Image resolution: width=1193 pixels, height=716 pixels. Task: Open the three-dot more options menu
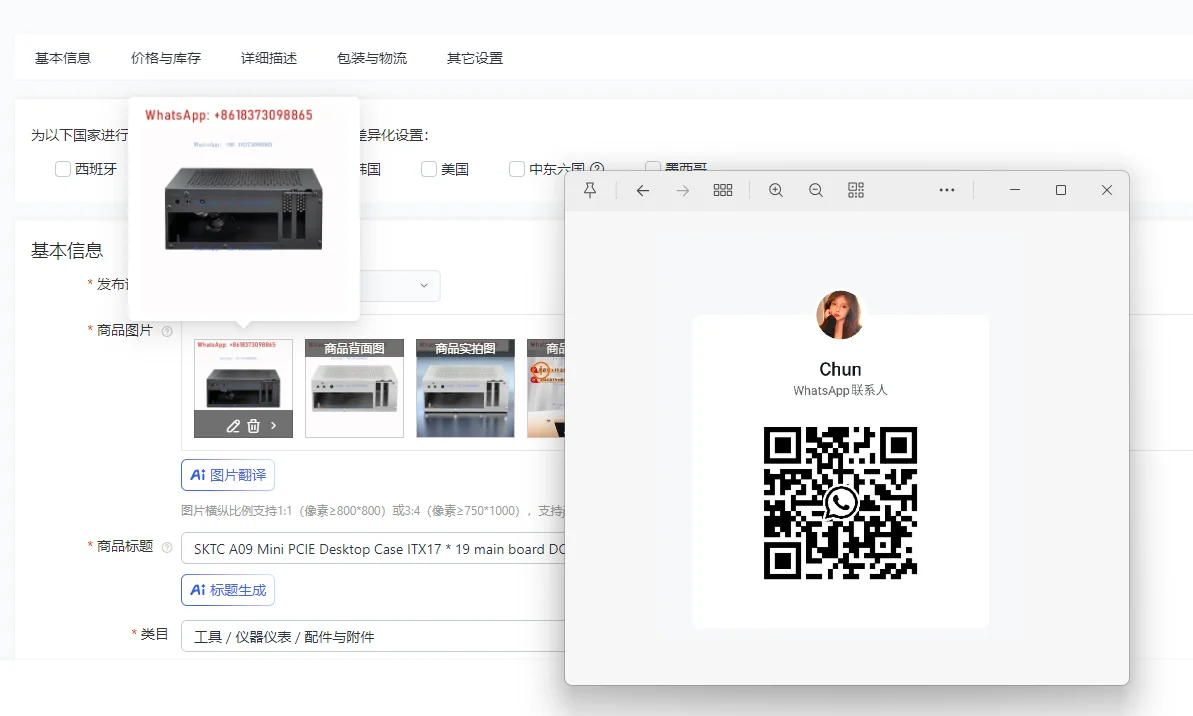[x=947, y=190]
